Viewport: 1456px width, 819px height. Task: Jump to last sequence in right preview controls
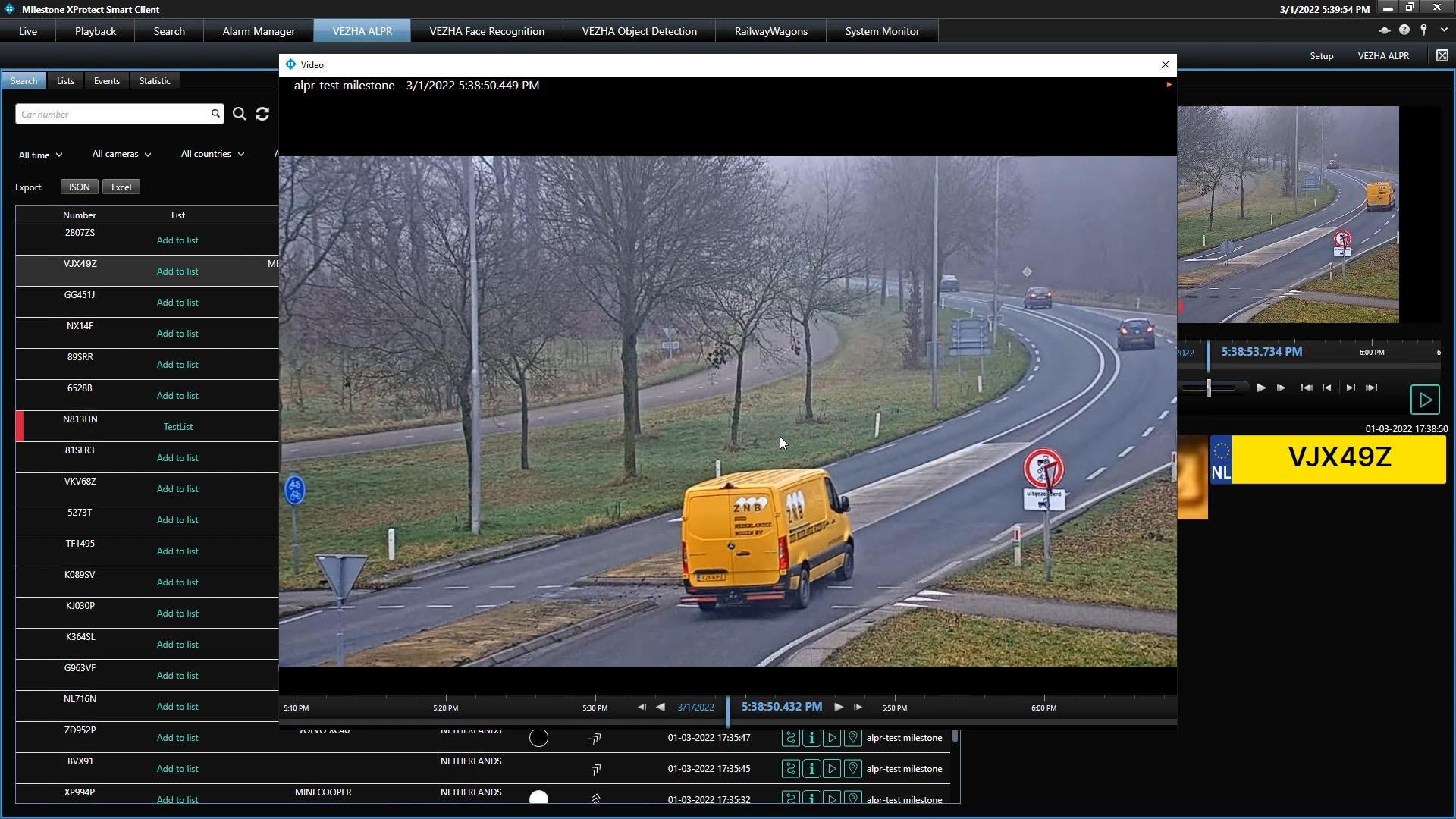1372,388
